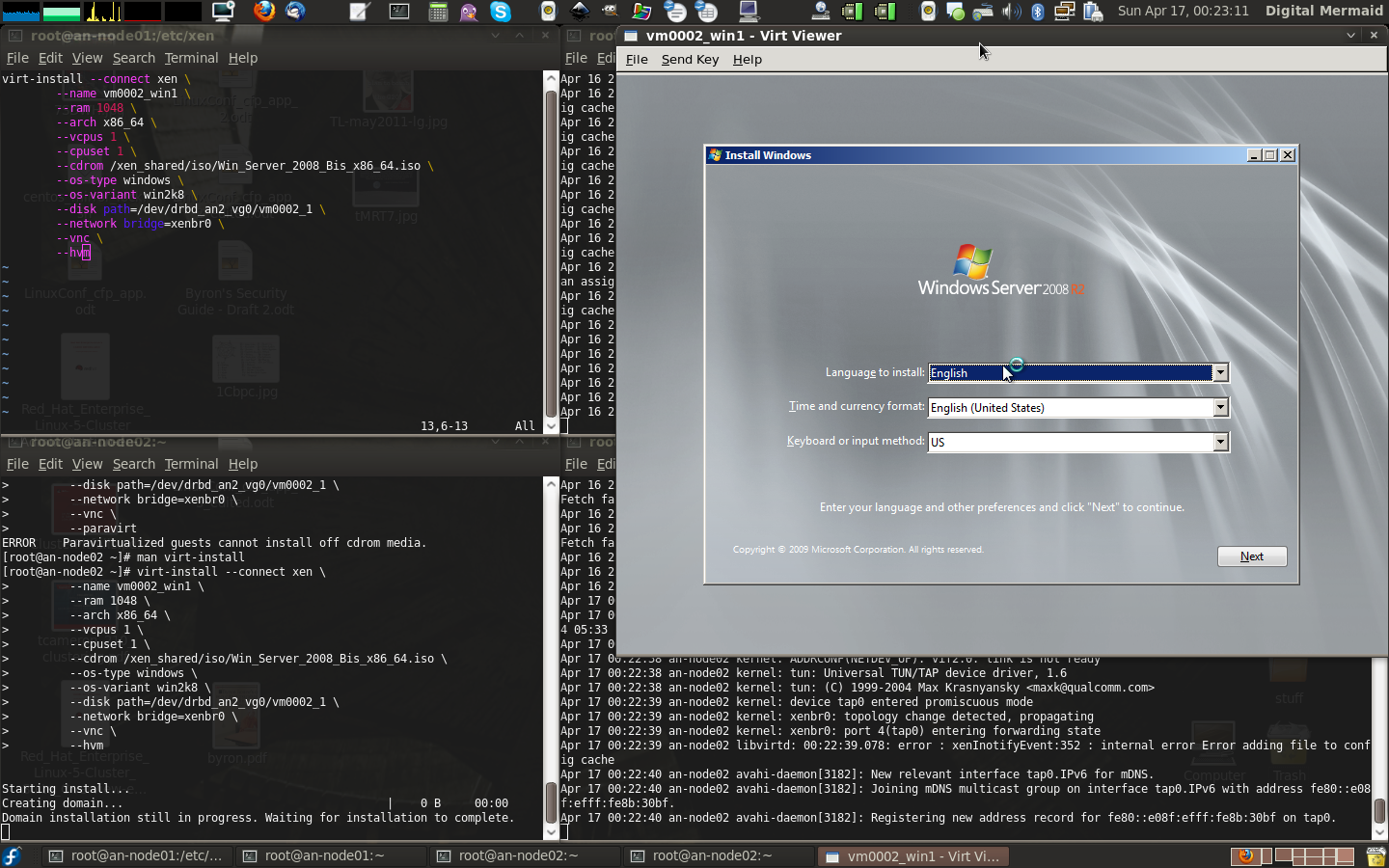Click the Install Windows title bar icon
The image size is (1389, 868).
pyautogui.click(x=715, y=154)
